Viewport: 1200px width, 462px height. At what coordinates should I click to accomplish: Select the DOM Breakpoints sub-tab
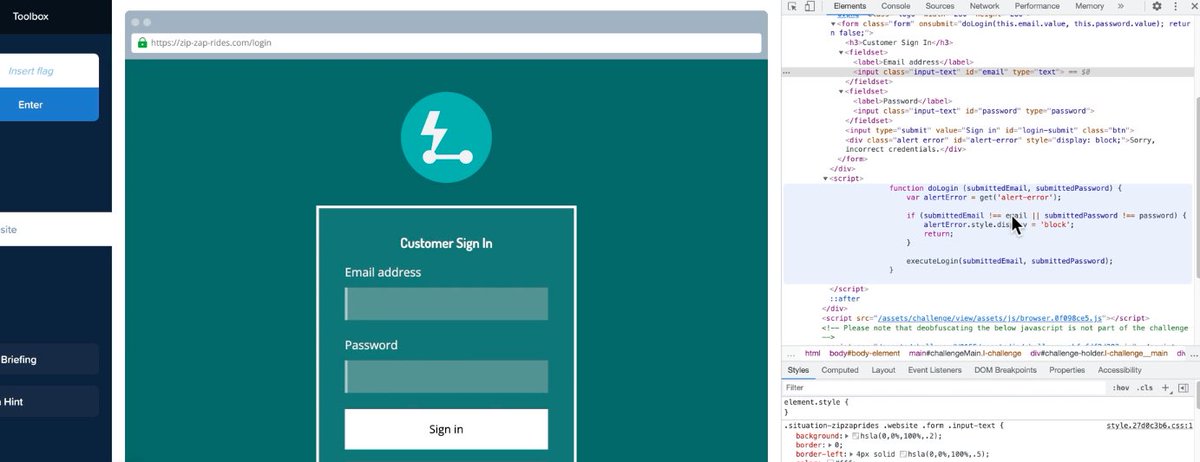pyautogui.click(x=1005, y=370)
